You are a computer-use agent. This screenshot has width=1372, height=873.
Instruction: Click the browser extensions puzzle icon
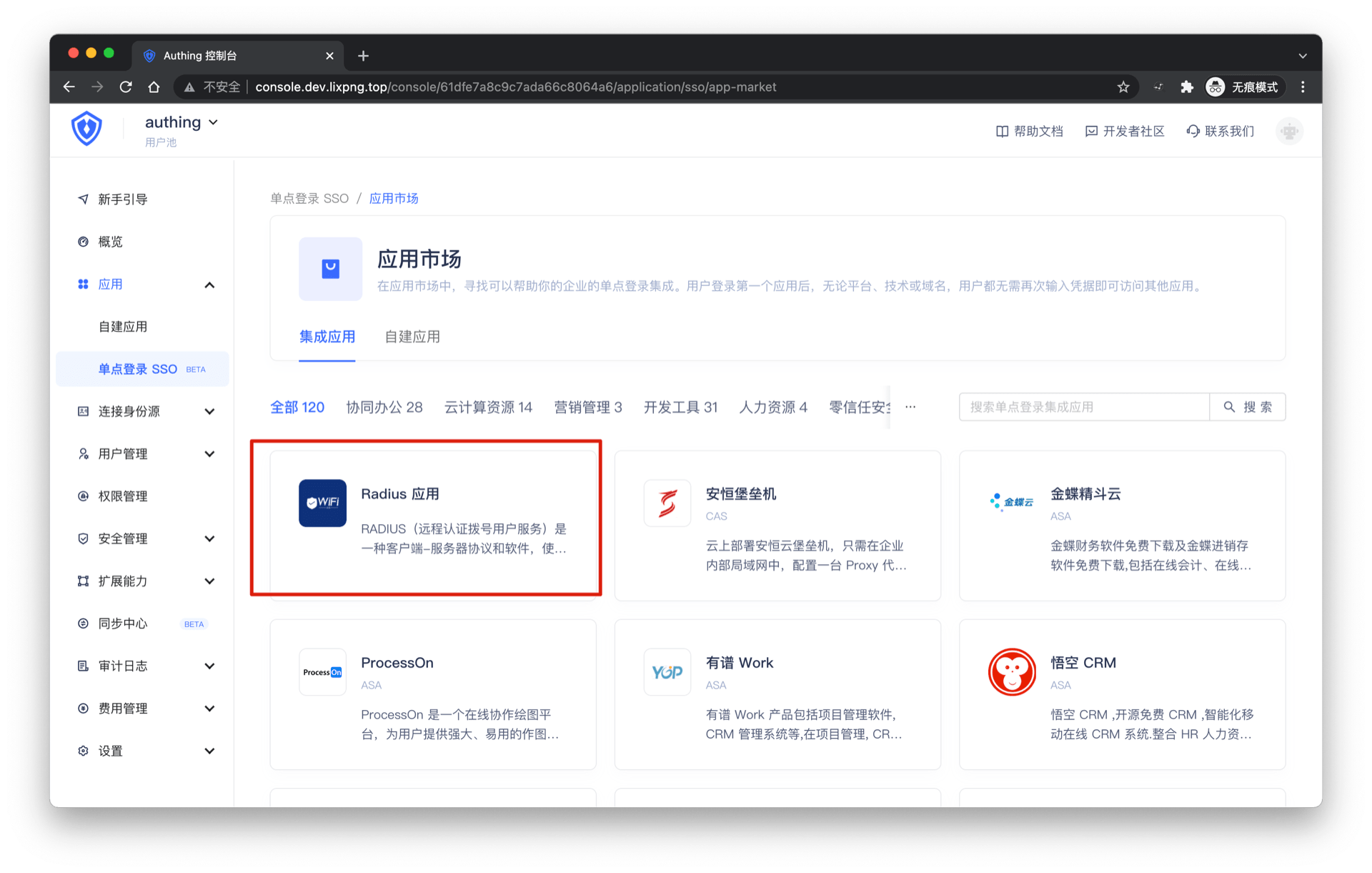(1186, 87)
